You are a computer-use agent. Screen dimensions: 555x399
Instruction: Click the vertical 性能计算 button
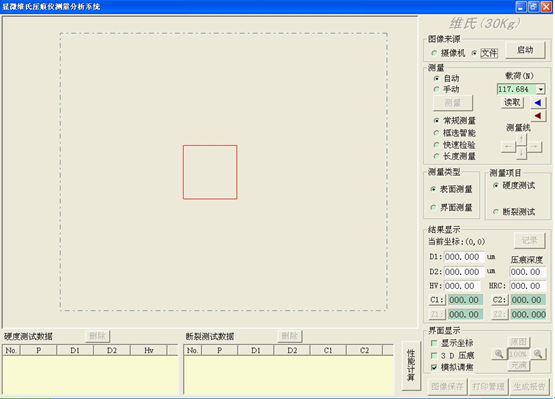(411, 365)
